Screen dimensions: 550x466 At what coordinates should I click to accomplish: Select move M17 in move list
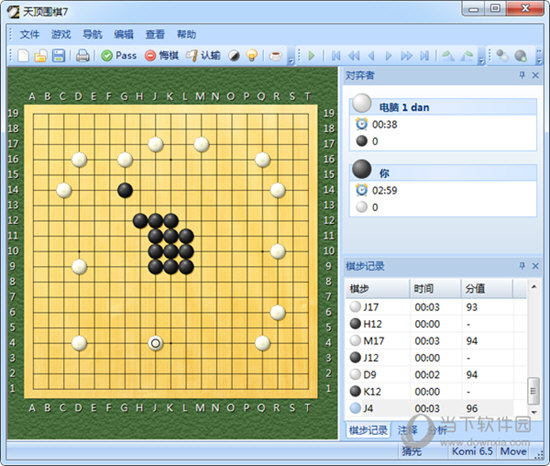tap(436, 341)
